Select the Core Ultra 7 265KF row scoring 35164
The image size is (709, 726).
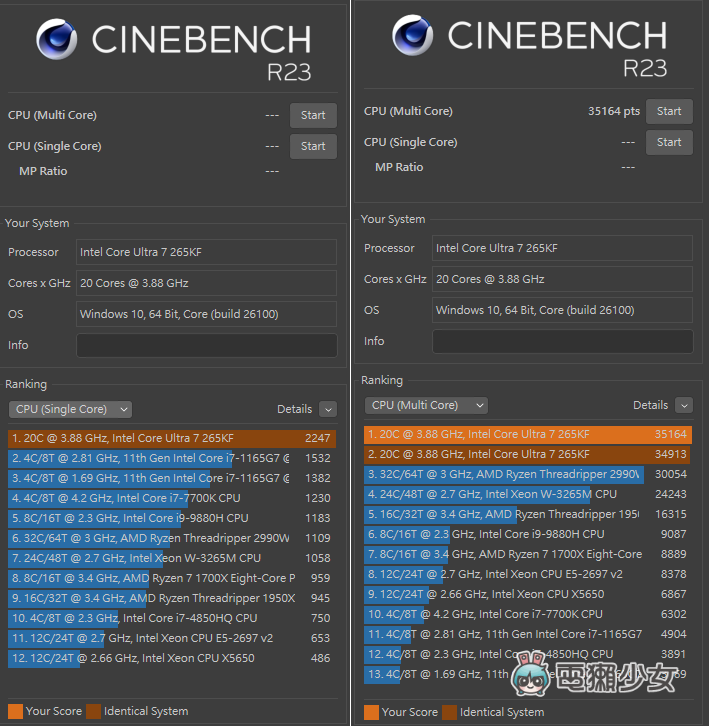[x=528, y=434]
